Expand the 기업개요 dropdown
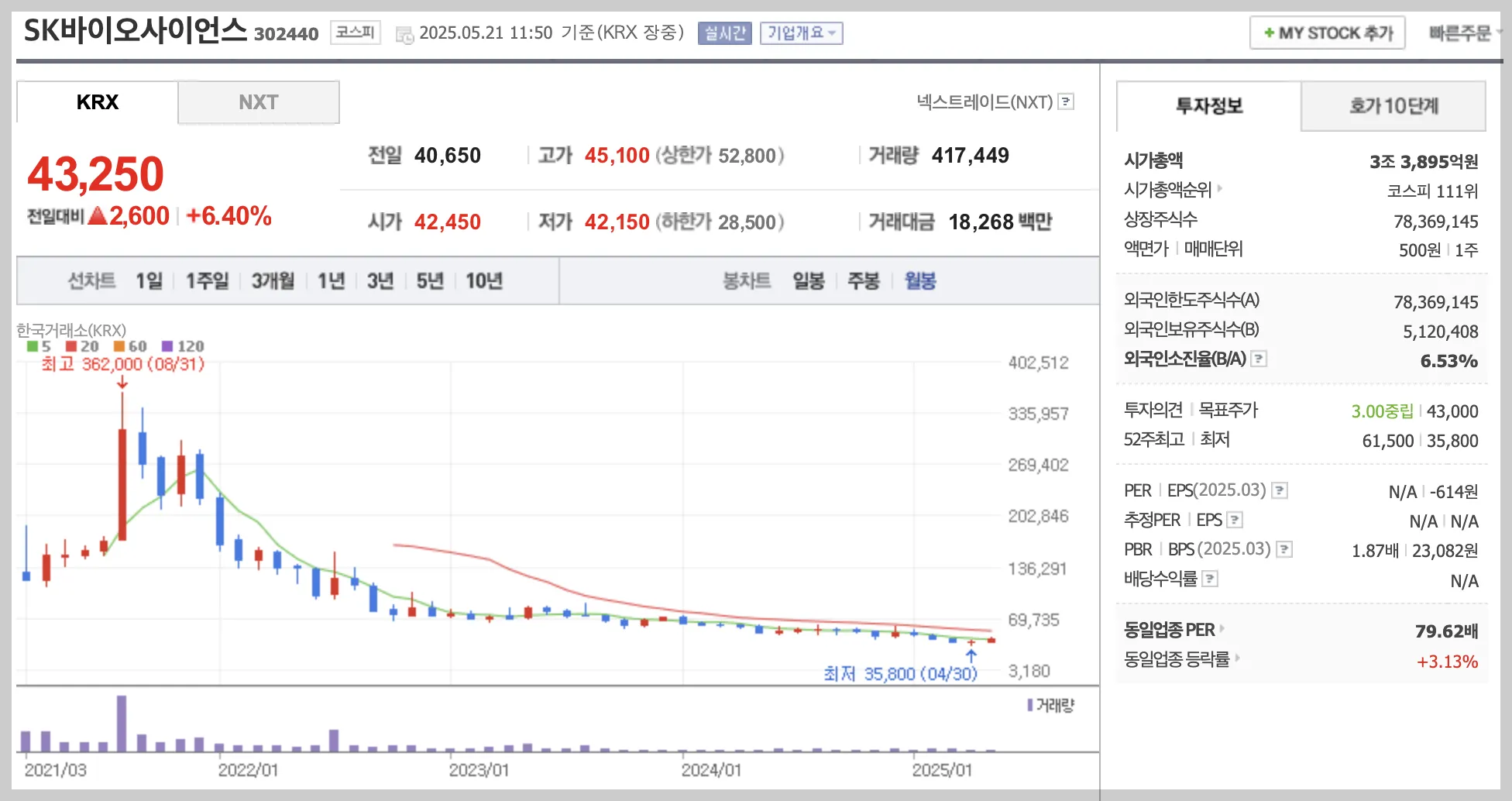Viewport: 1512px width, 801px height. 801,33
